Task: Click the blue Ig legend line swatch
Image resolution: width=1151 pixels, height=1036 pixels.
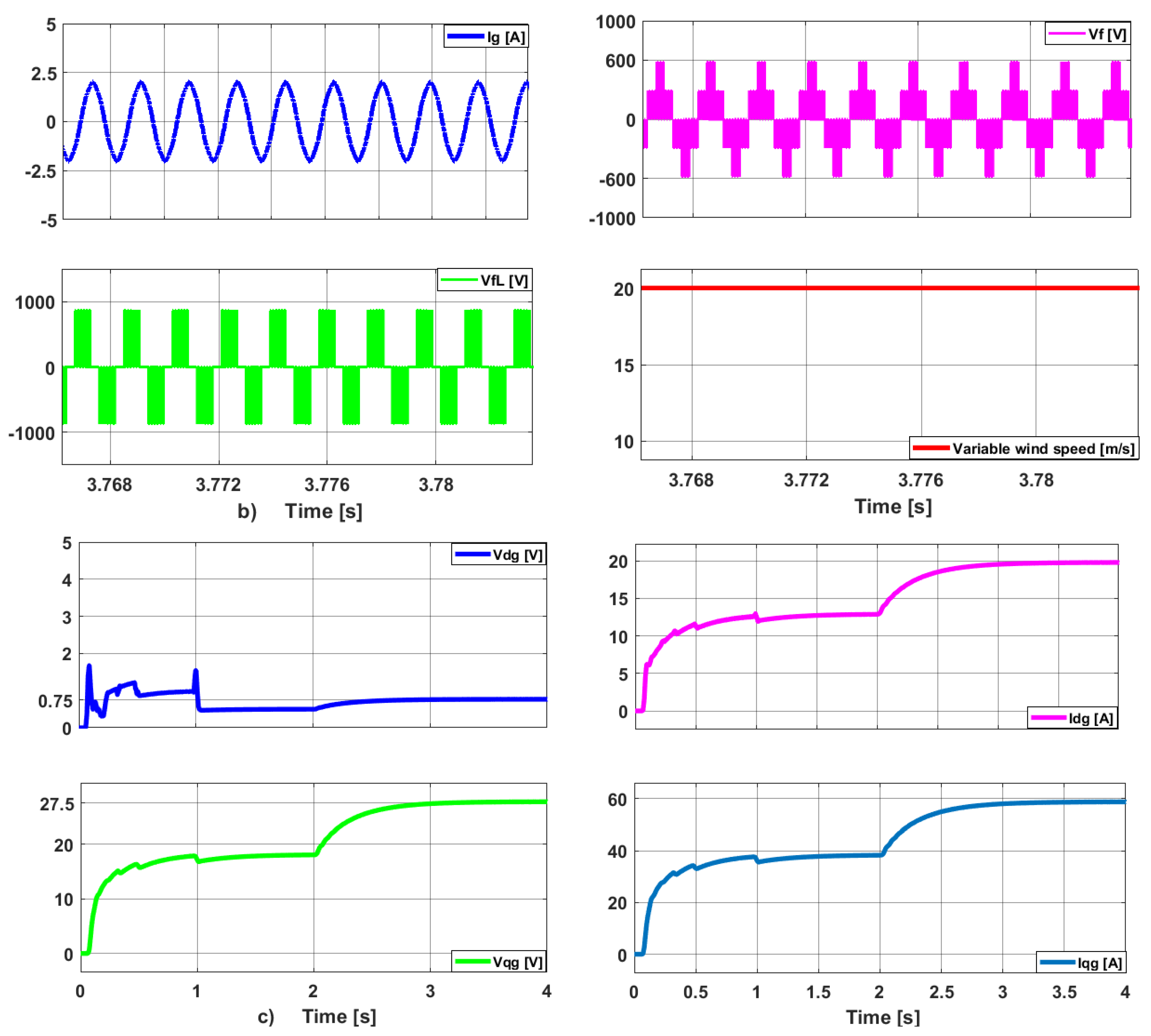Action: (465, 37)
